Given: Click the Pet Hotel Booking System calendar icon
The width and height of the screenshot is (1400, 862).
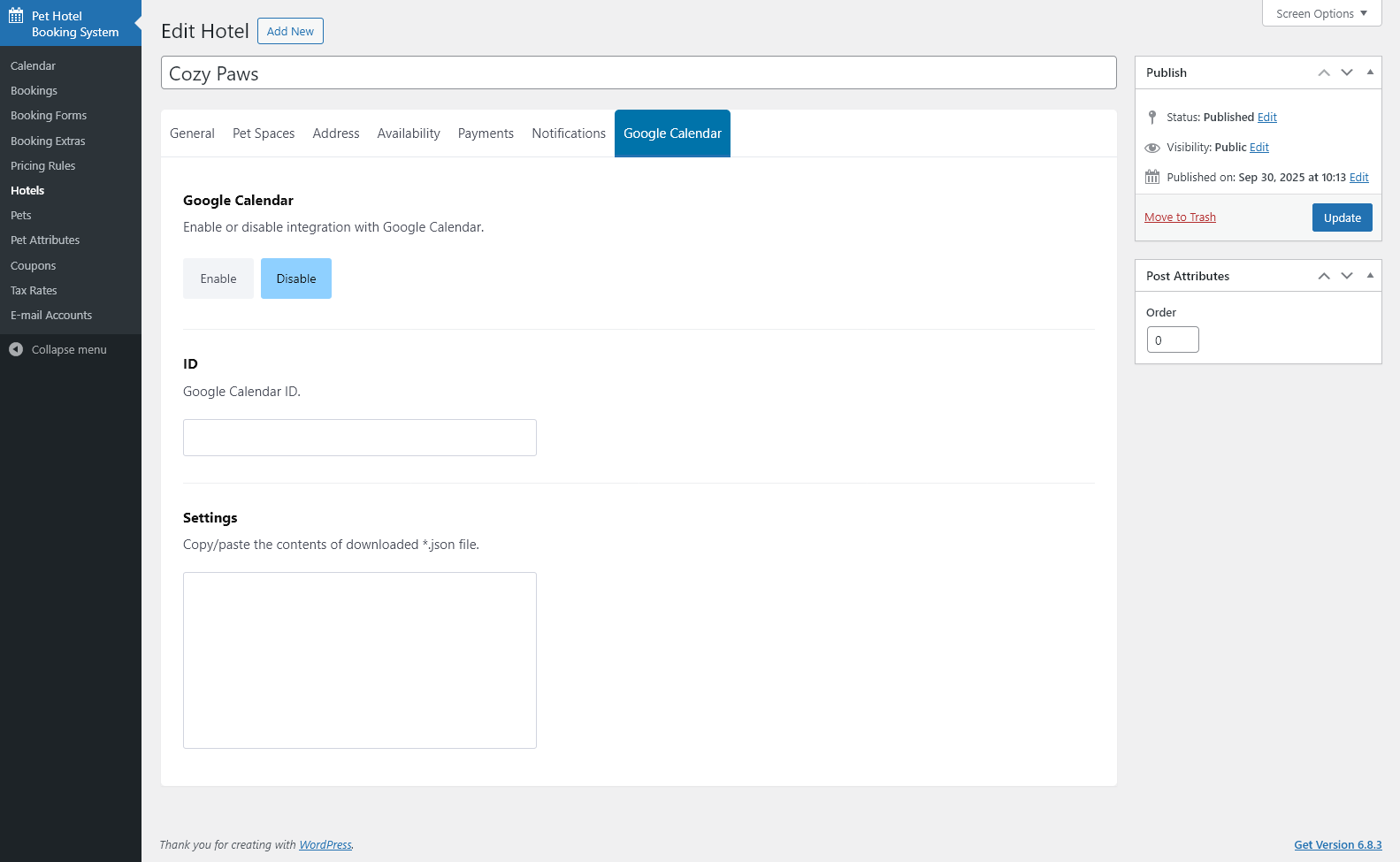Looking at the screenshot, I should [x=16, y=16].
